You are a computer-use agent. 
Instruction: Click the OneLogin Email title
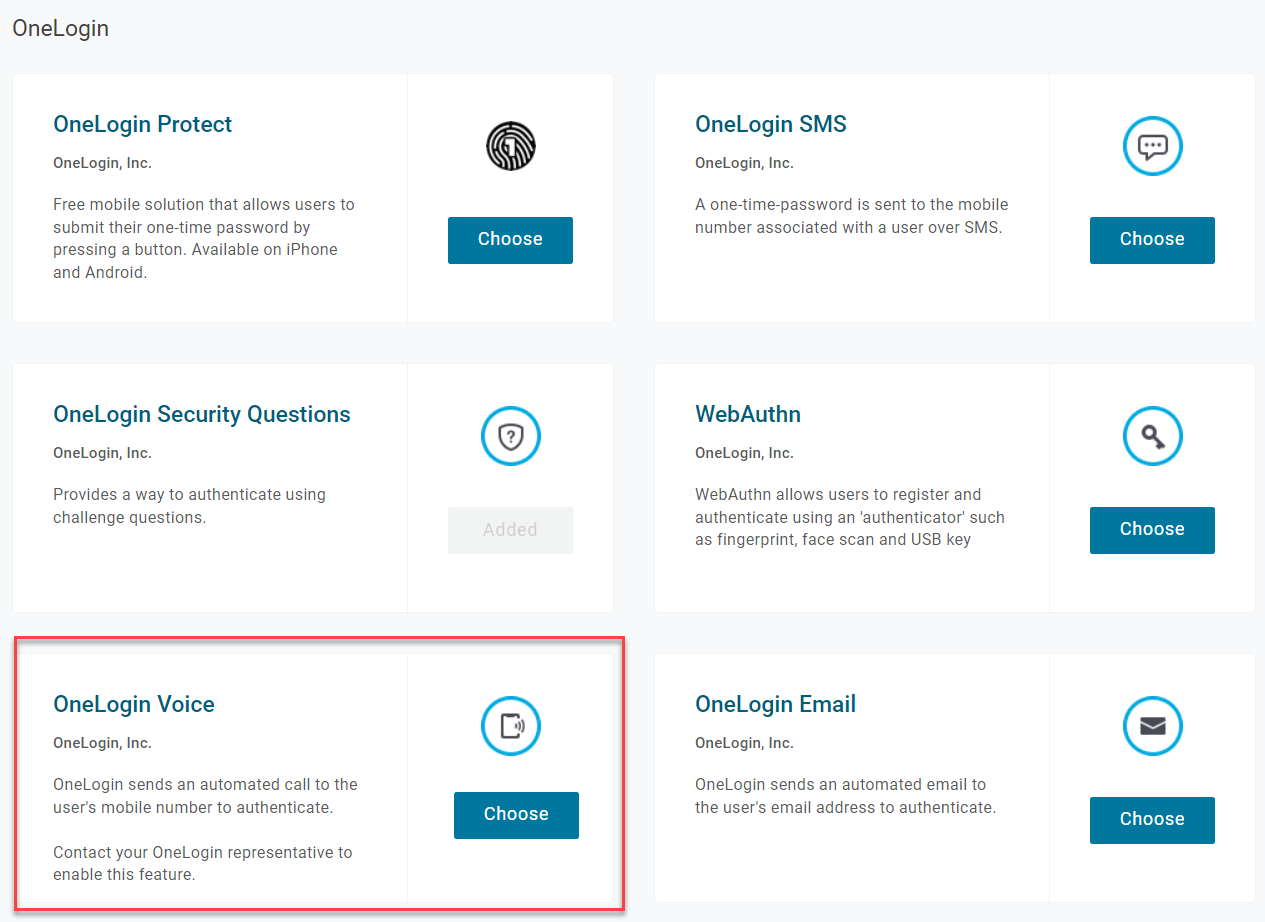pyautogui.click(x=775, y=704)
